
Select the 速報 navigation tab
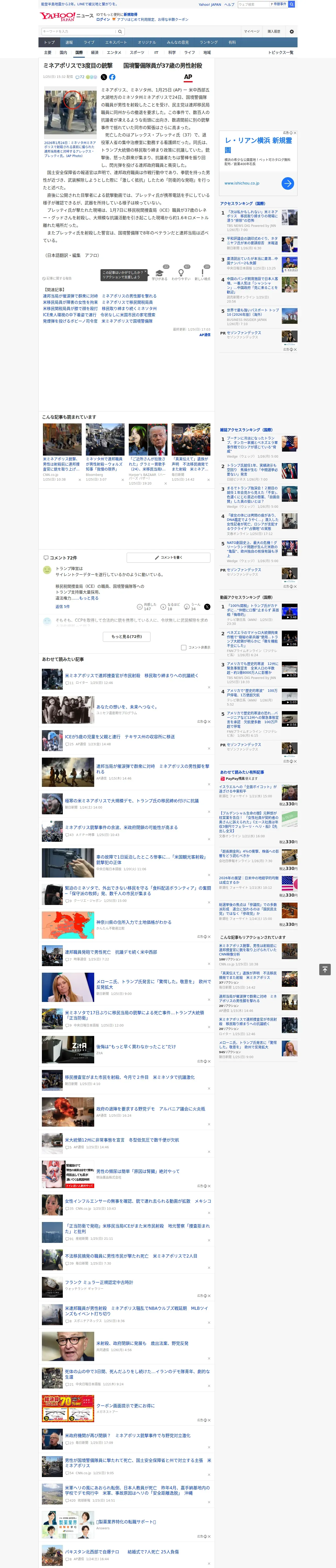[x=69, y=43]
